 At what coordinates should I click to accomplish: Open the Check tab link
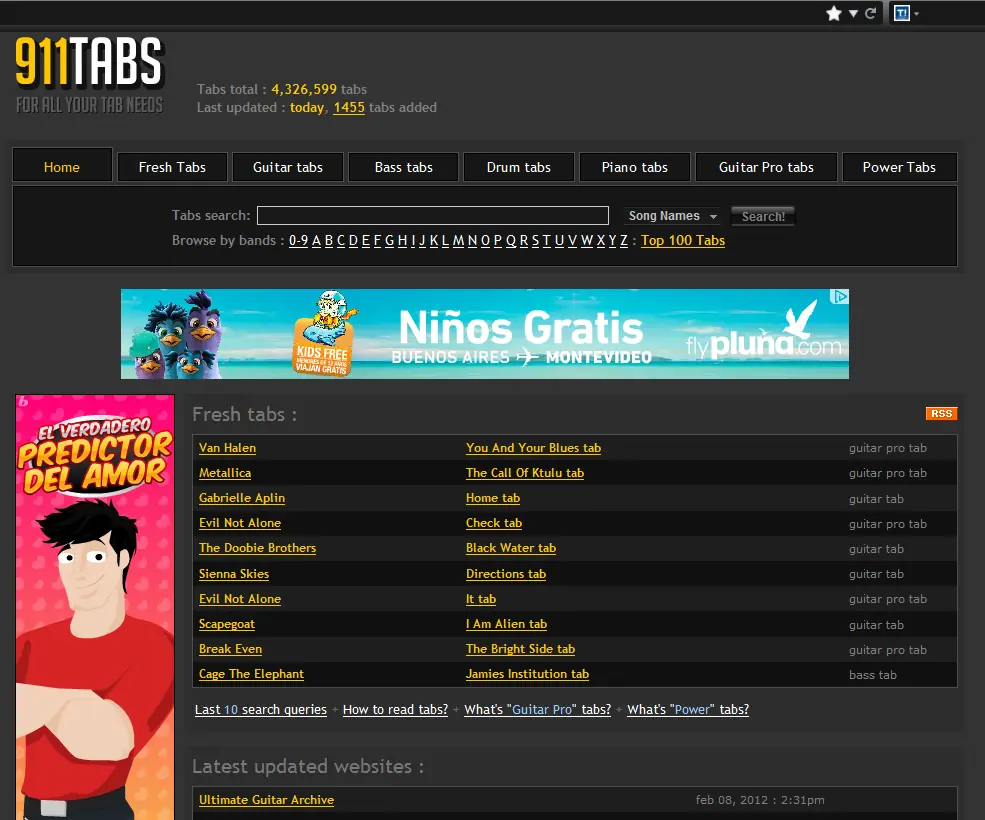[494, 523]
